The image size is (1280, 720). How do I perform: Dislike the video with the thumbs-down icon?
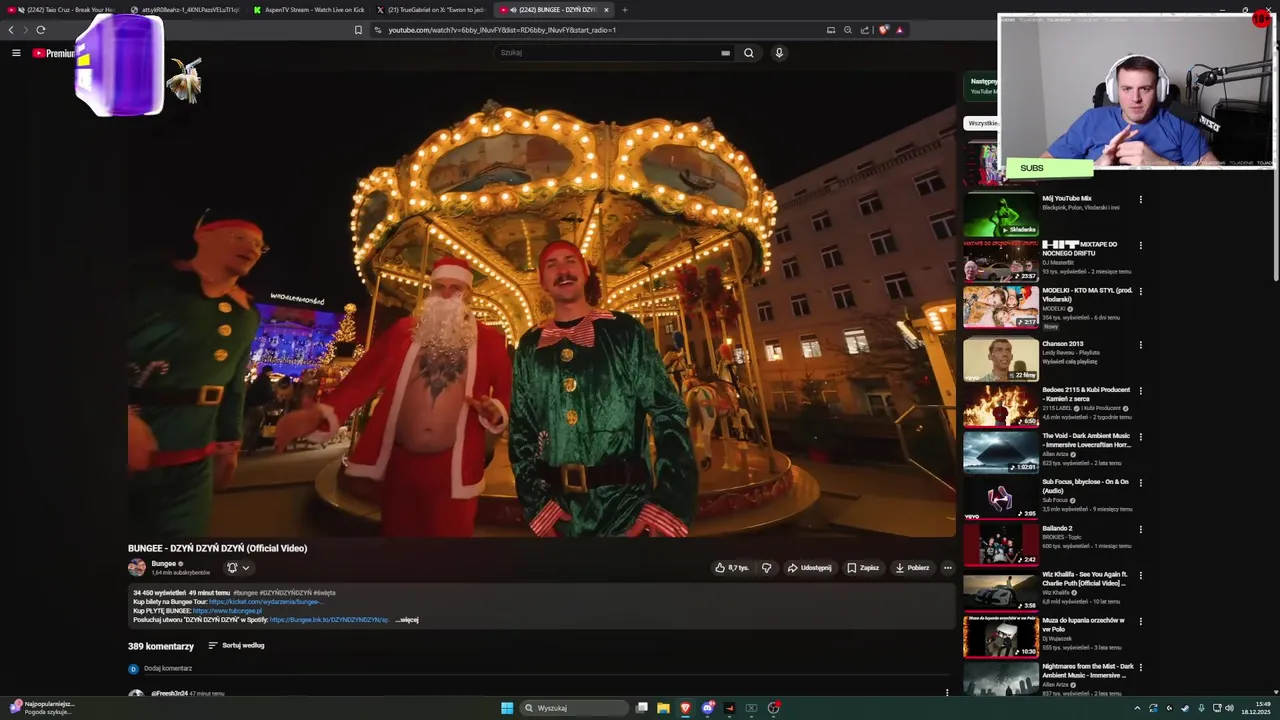767,568
